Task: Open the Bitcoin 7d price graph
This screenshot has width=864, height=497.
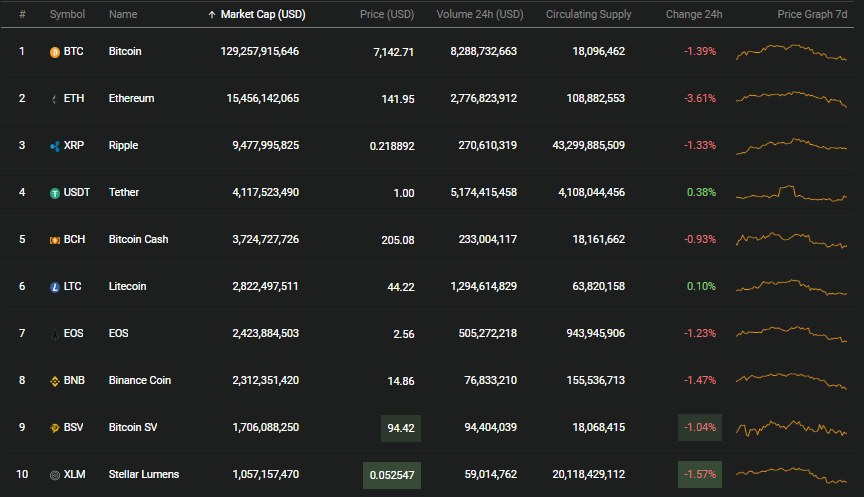Action: click(791, 52)
